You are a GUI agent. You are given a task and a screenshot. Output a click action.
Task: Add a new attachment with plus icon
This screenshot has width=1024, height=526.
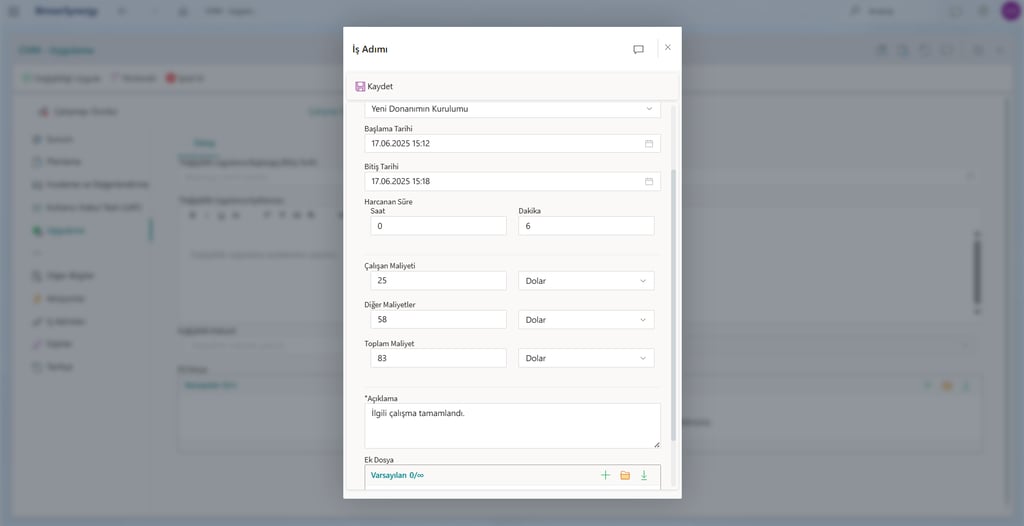[605, 475]
